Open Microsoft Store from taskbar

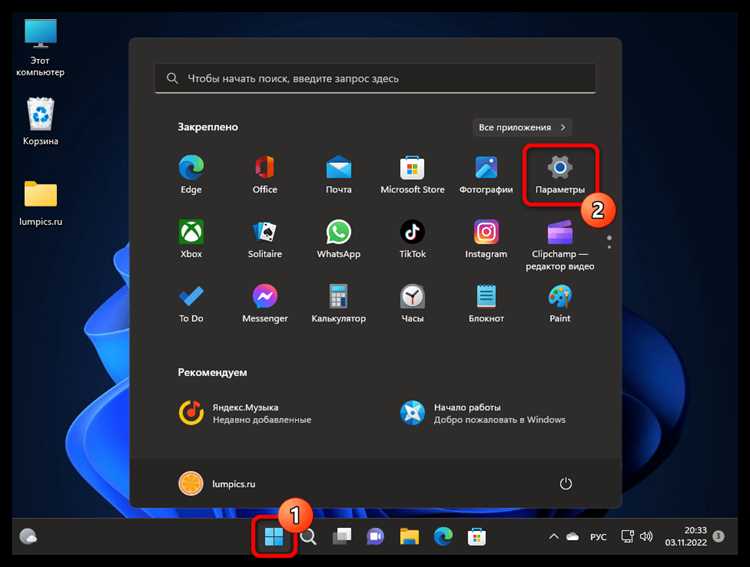point(477,537)
